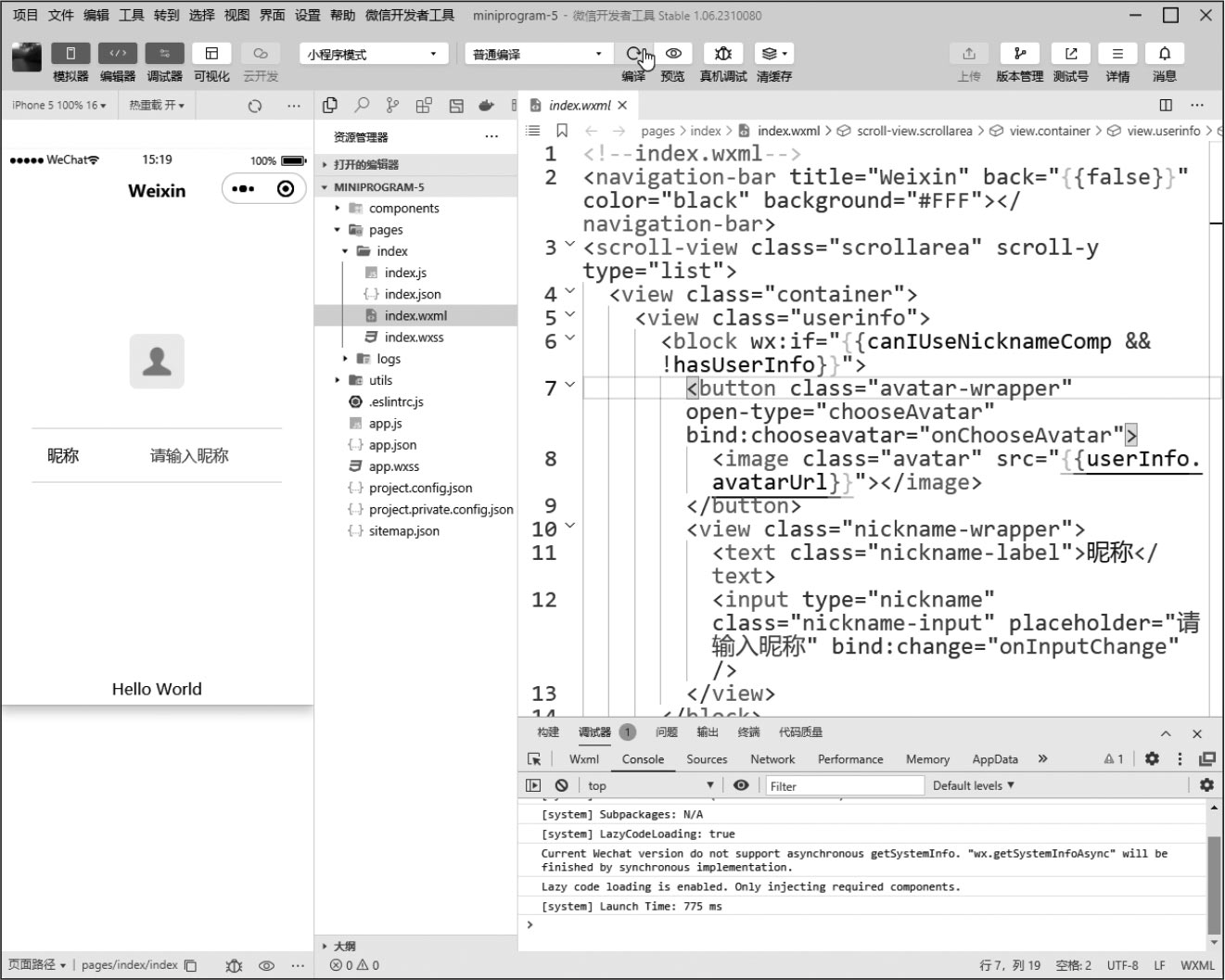Open the Tools menu
Image resolution: width=1225 pixels, height=980 pixels.
(131, 15)
